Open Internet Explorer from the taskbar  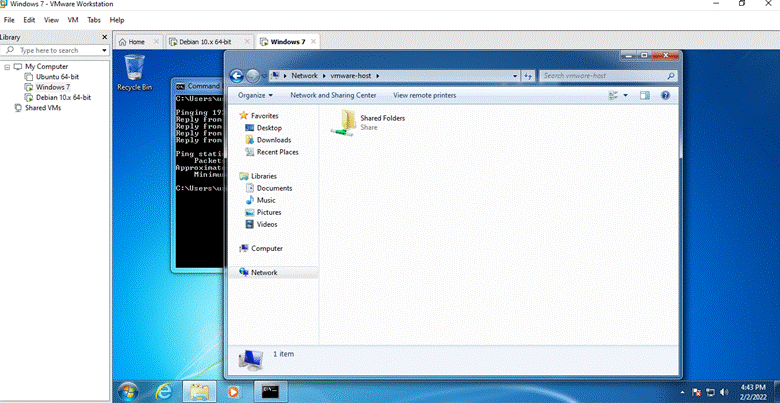pos(164,392)
